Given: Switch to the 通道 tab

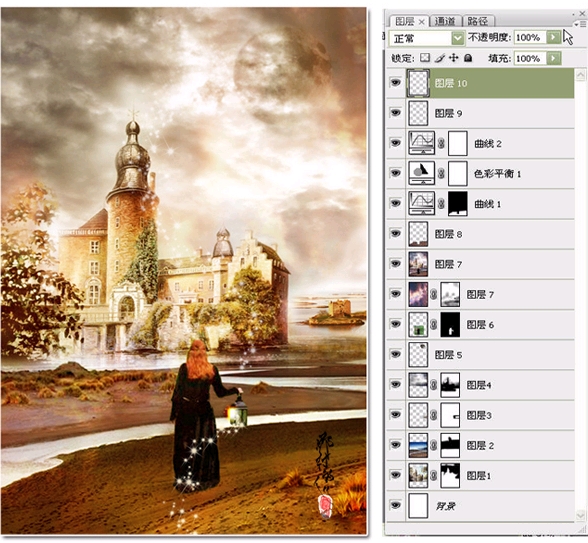Looking at the screenshot, I should [x=445, y=21].
